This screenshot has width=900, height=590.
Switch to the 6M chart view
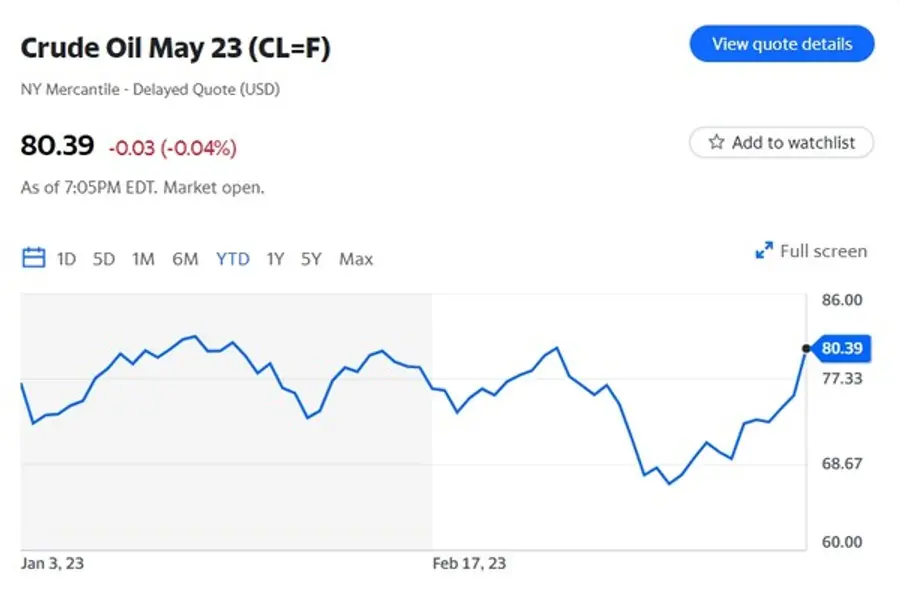(x=186, y=258)
